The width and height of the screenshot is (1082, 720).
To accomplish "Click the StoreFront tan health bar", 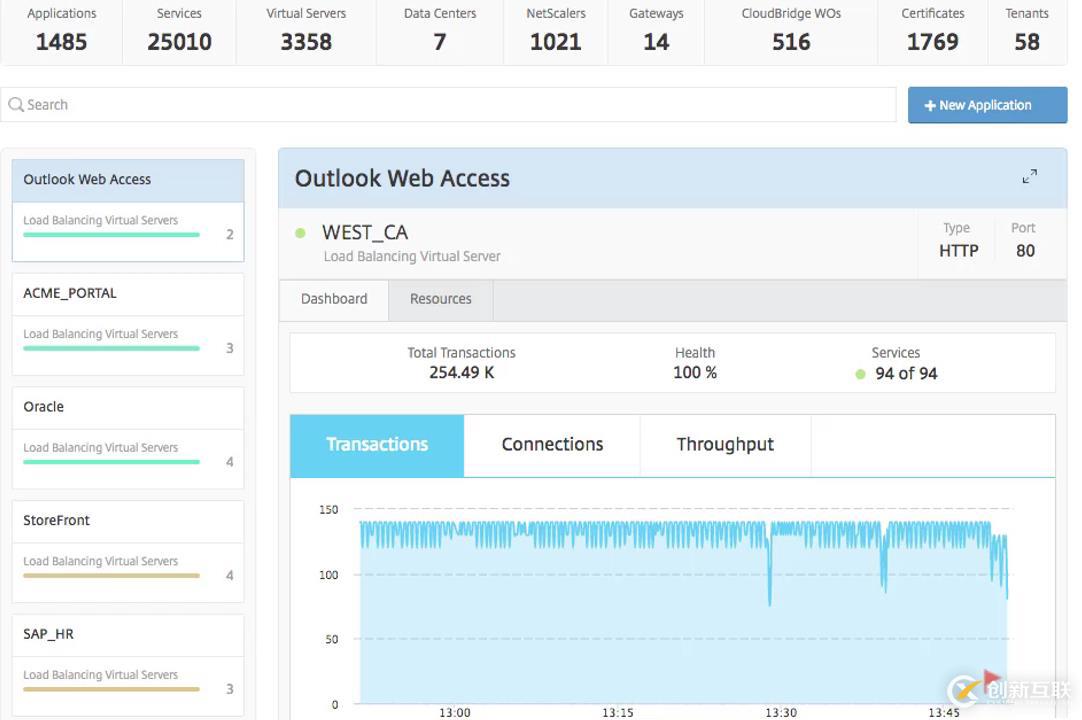I will (112, 576).
